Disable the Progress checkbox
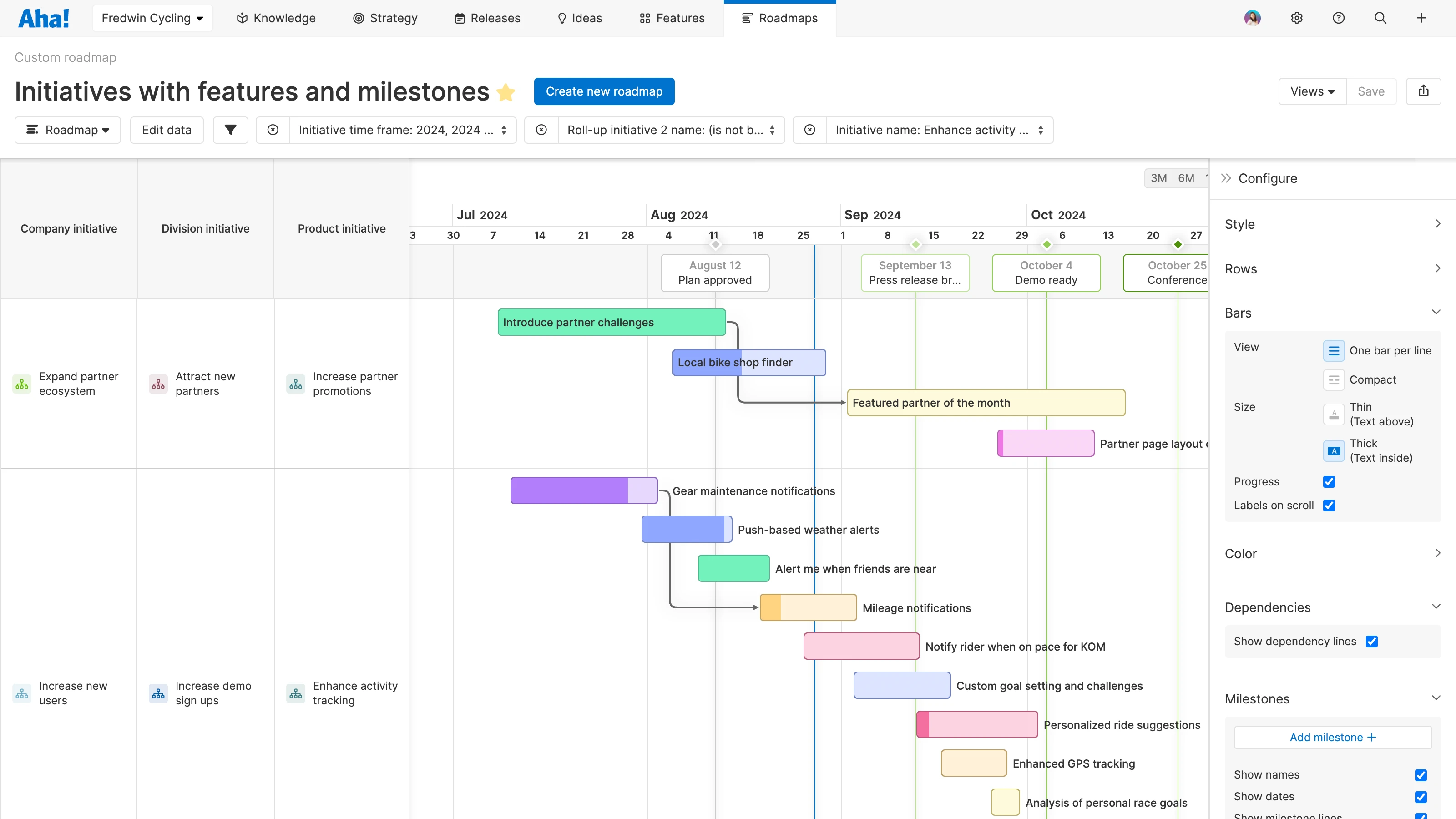 tap(1330, 481)
